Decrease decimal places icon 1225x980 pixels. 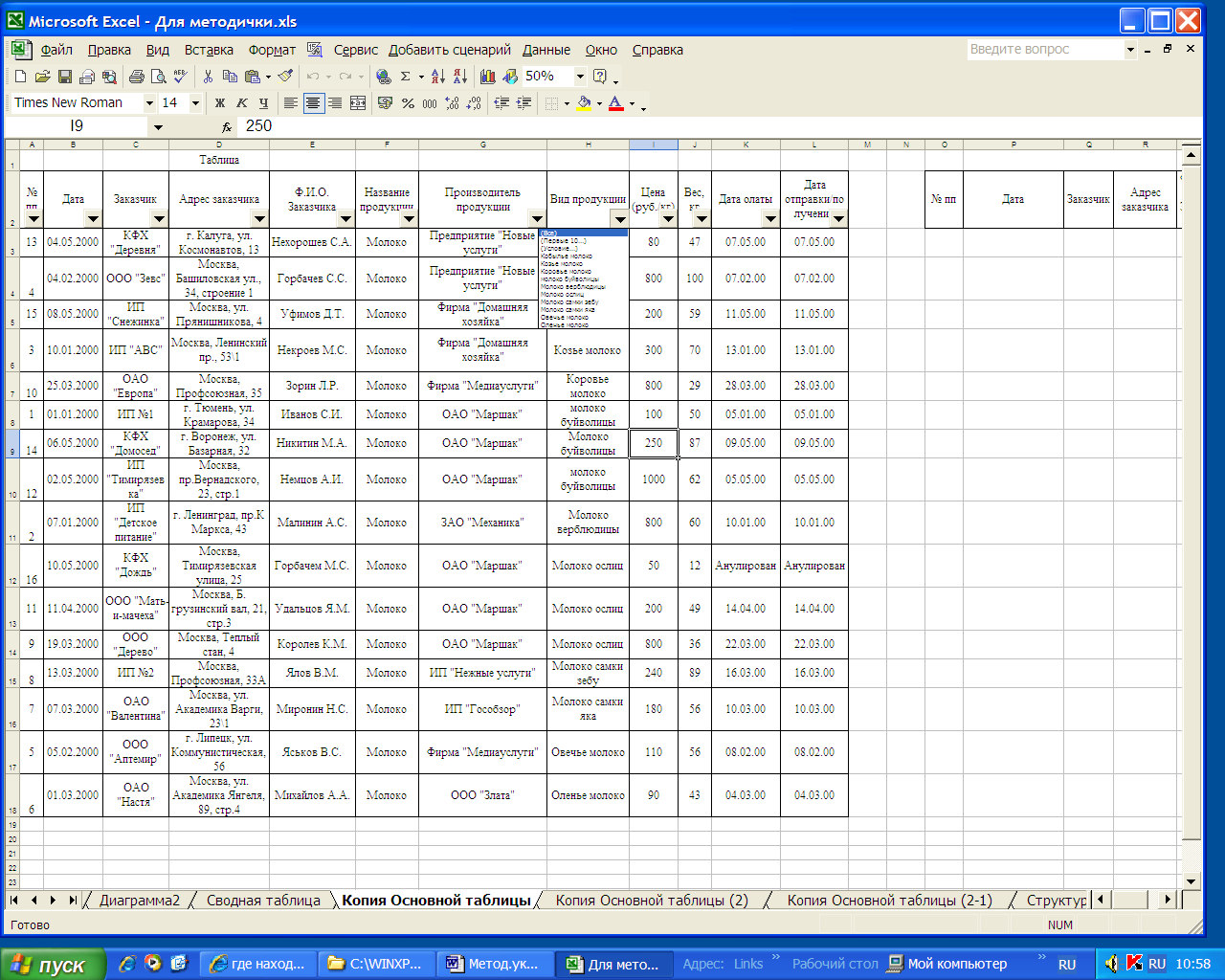(474, 102)
